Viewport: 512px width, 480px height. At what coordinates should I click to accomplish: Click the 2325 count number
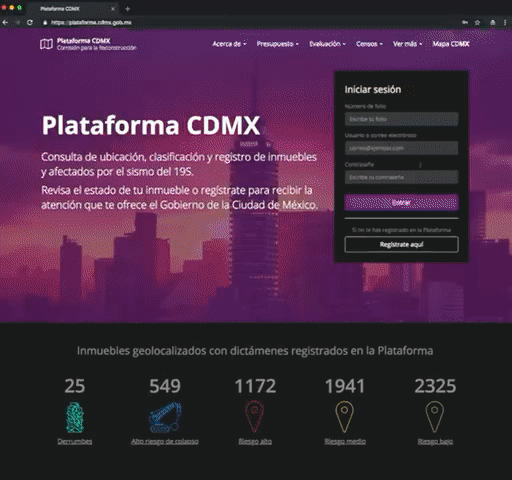coord(435,386)
